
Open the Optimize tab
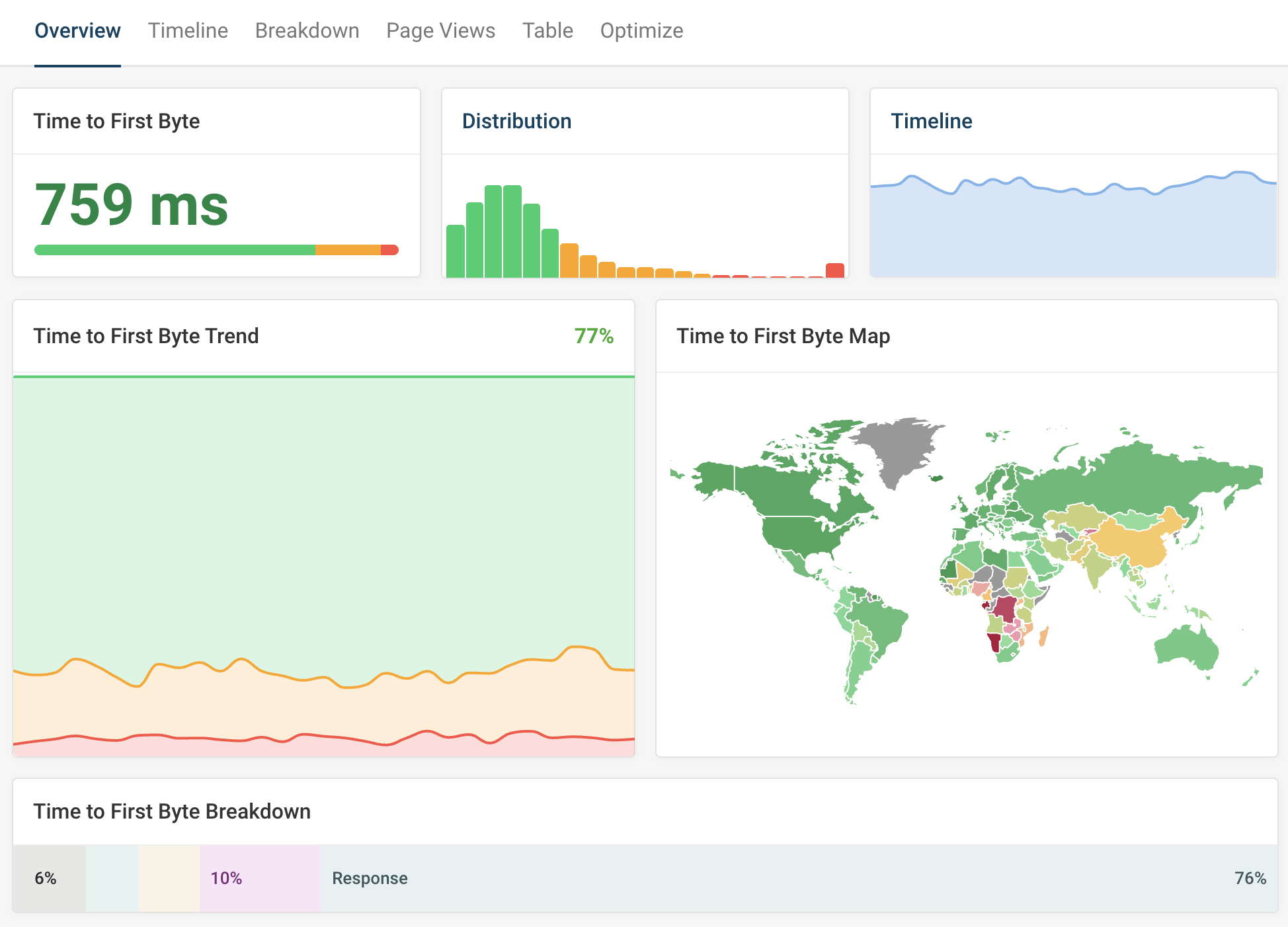click(641, 30)
